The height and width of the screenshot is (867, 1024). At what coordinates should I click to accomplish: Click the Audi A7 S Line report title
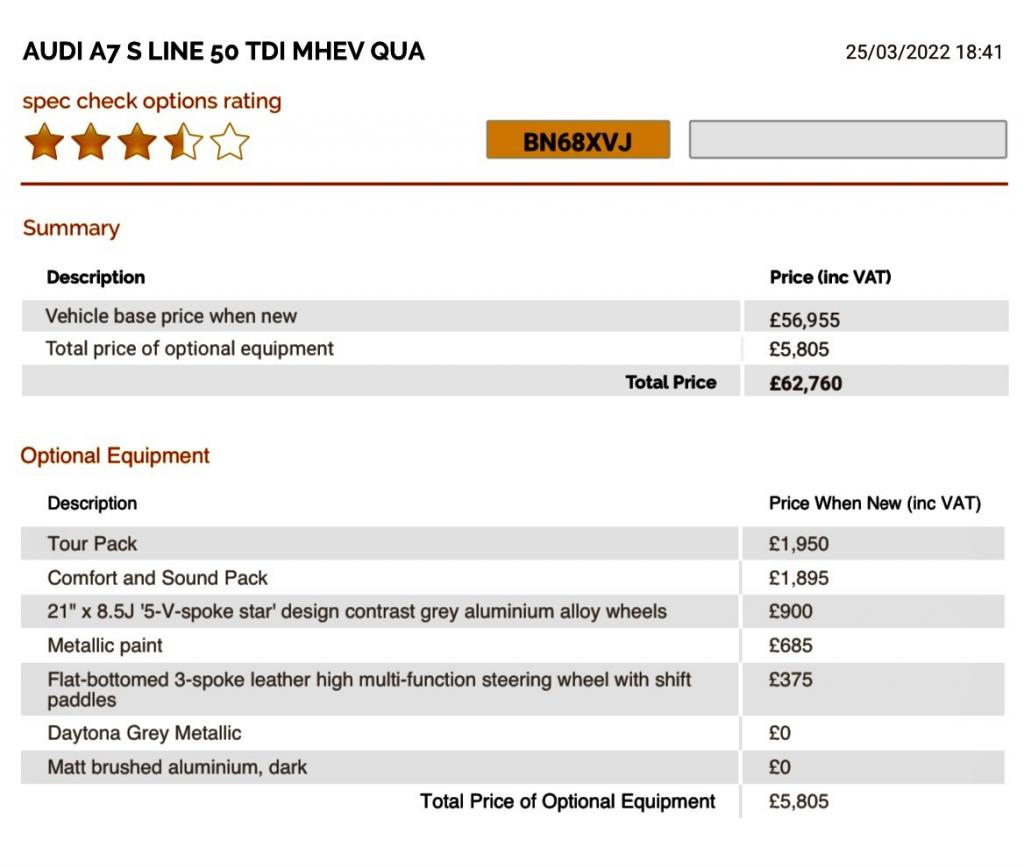[224, 52]
